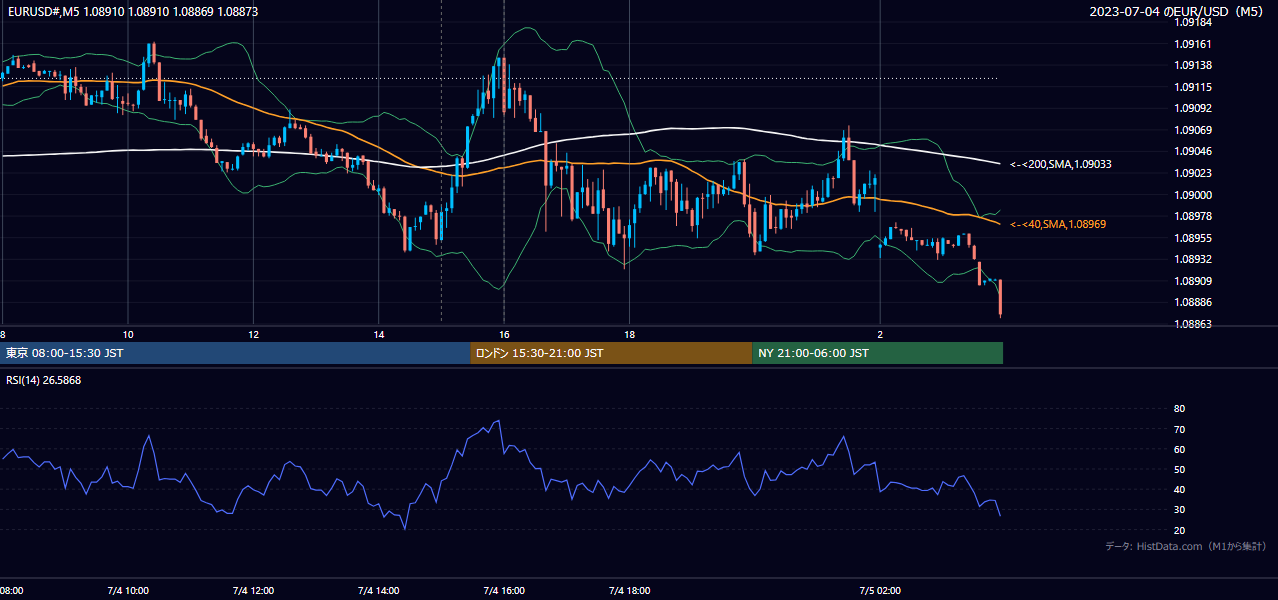Click the 7/4 14:00 time axis label
This screenshot has height=600, width=1278.
[378, 590]
